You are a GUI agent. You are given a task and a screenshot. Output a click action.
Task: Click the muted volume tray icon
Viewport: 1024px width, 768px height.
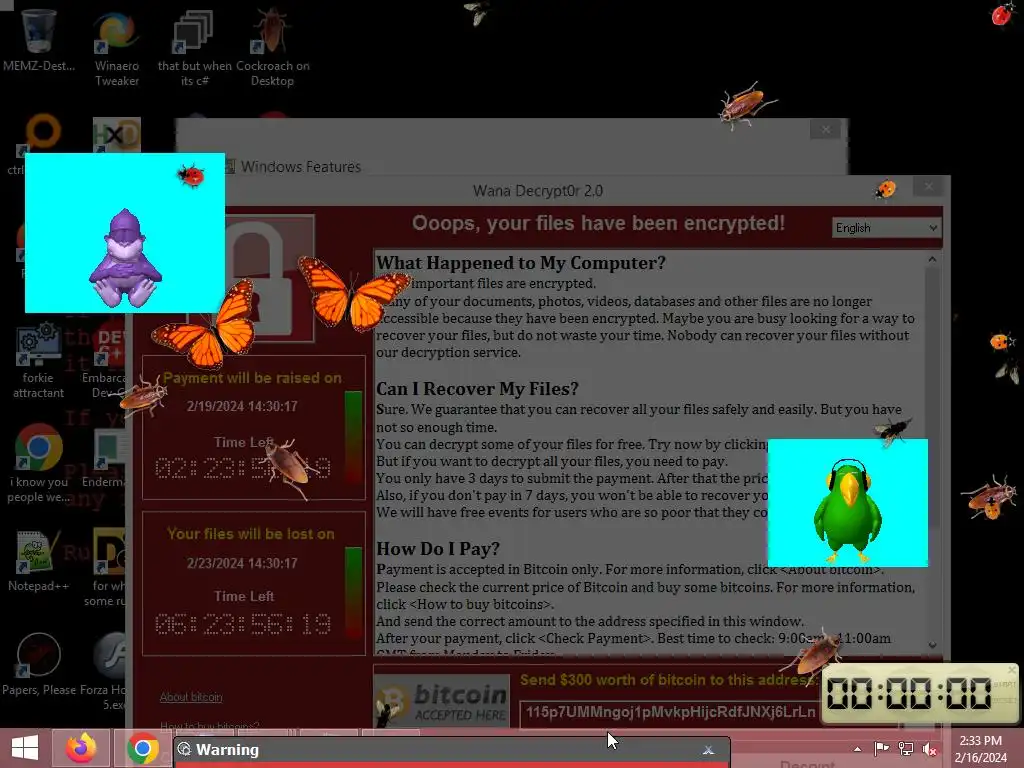tap(930, 748)
